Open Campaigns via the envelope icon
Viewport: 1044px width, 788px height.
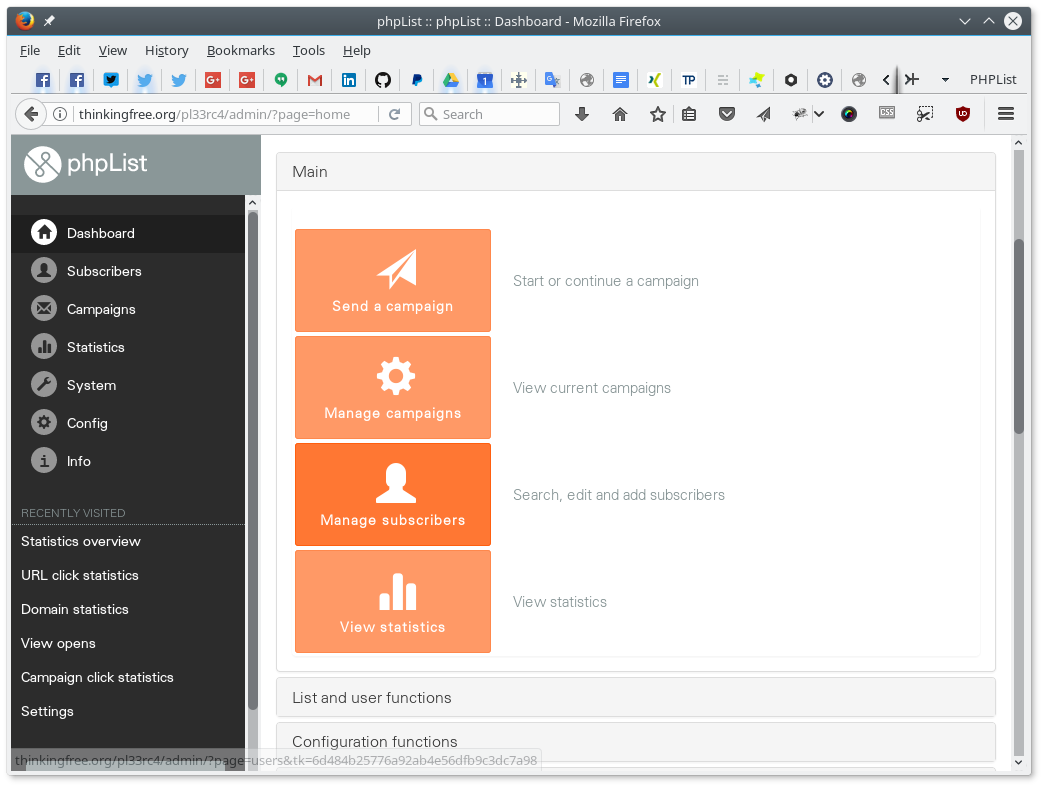(x=44, y=308)
